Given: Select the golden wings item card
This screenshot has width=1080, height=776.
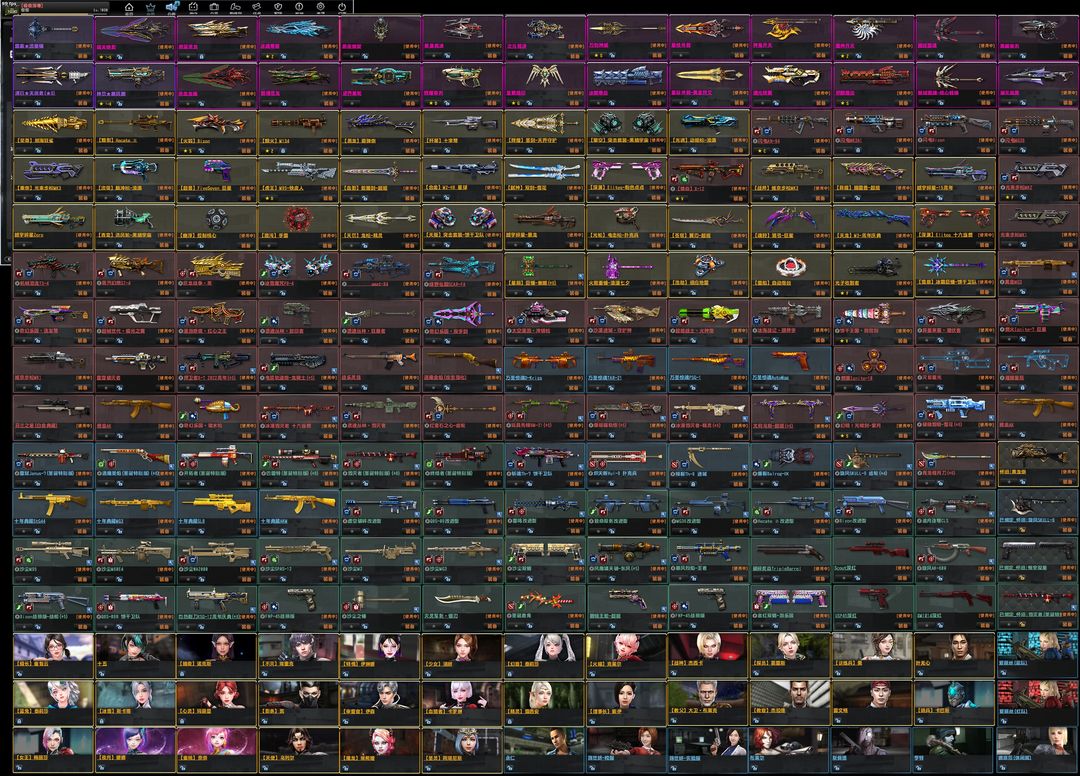Looking at the screenshot, I should tap(545, 85).
